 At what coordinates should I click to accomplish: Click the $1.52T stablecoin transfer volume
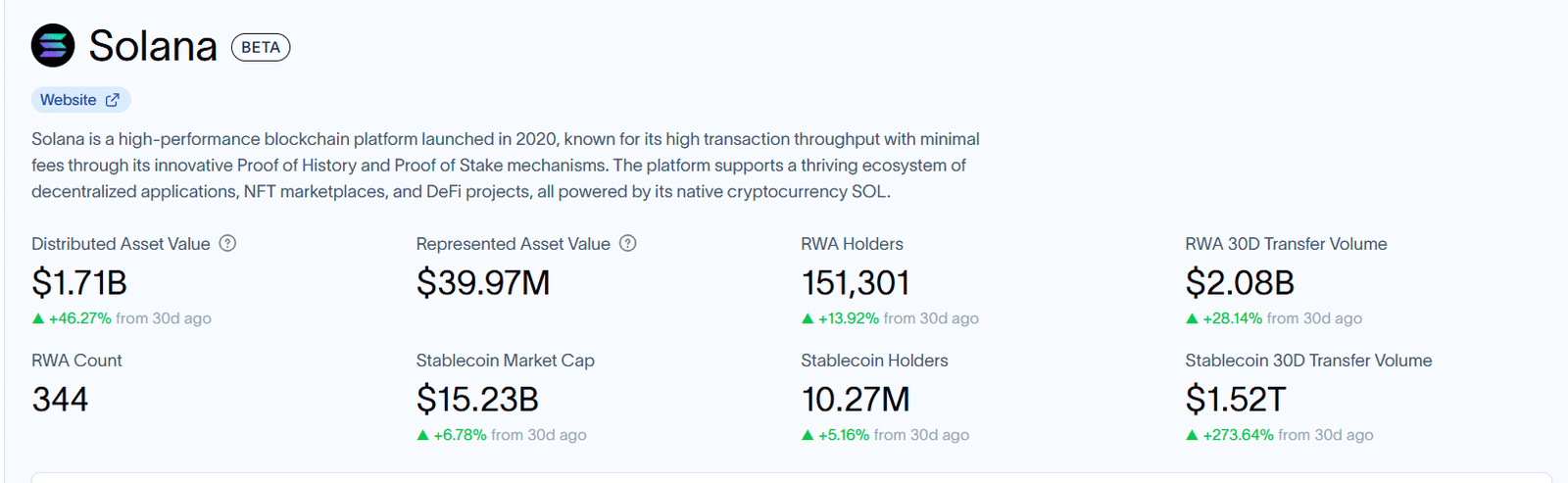[1235, 400]
